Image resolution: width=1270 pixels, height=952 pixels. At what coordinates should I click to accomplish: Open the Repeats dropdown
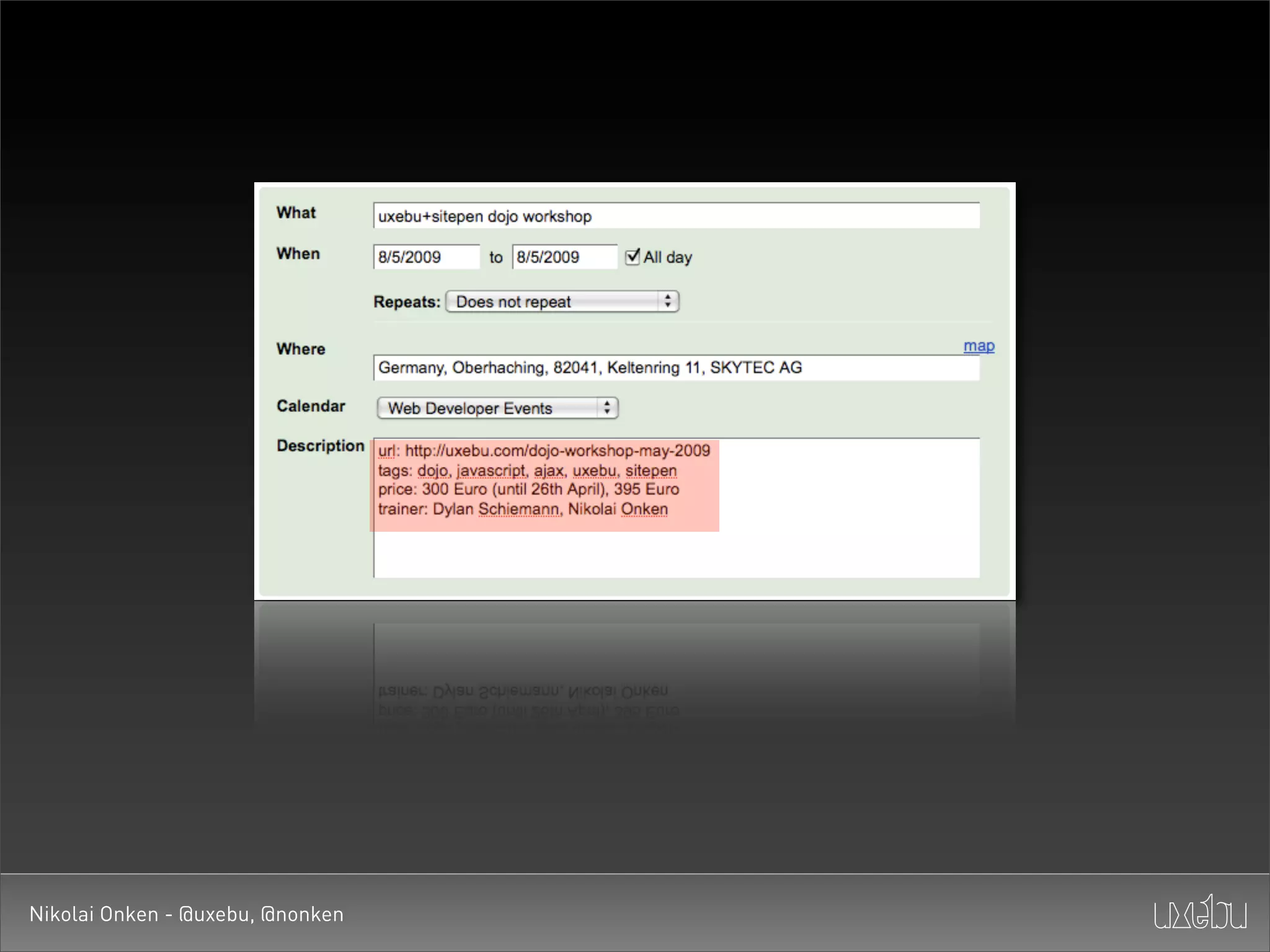click(552, 302)
